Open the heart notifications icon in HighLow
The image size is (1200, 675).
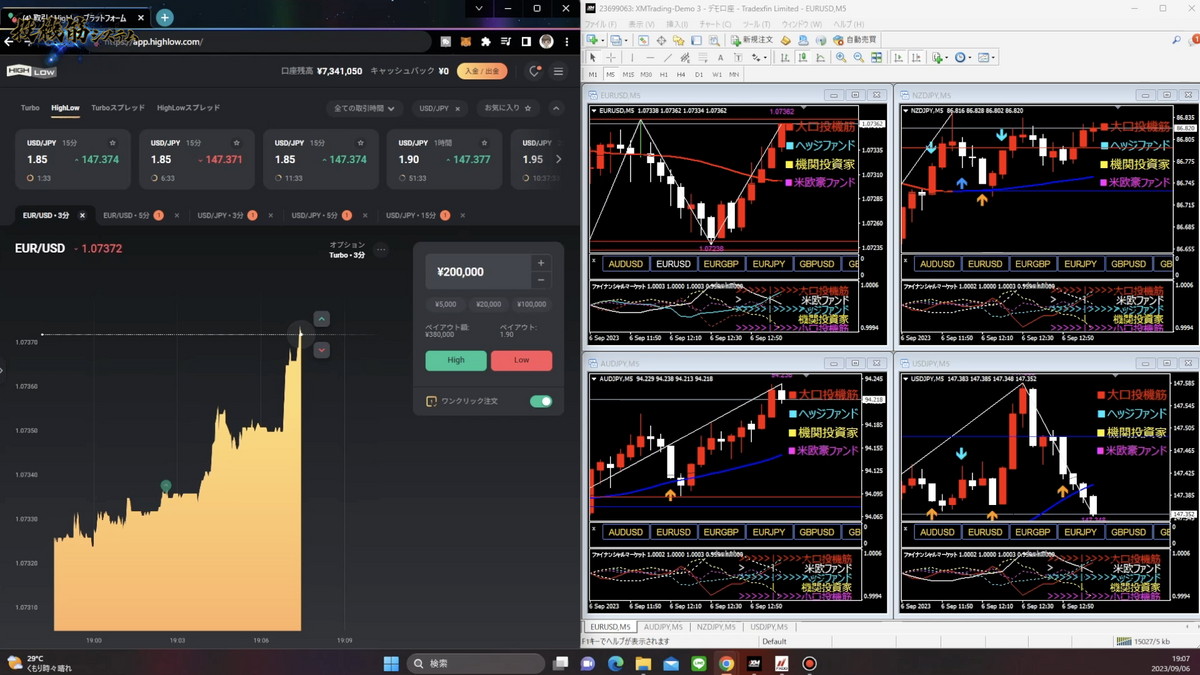(x=535, y=71)
